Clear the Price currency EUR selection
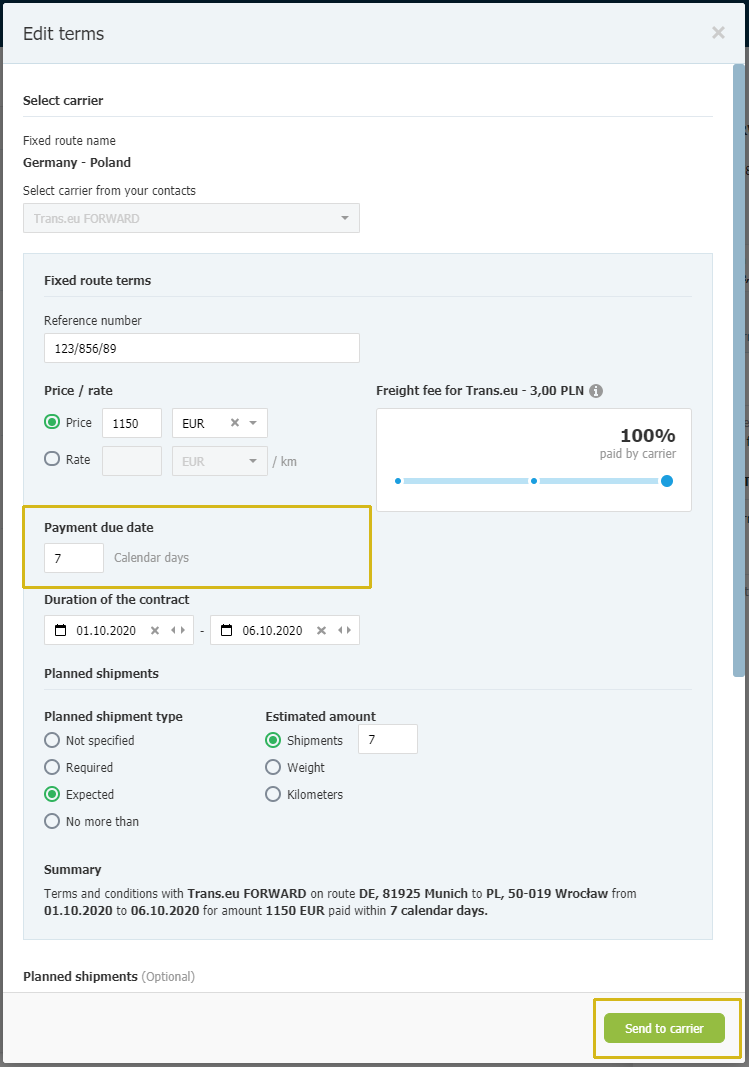Image resolution: width=749 pixels, height=1067 pixels. 235,423
